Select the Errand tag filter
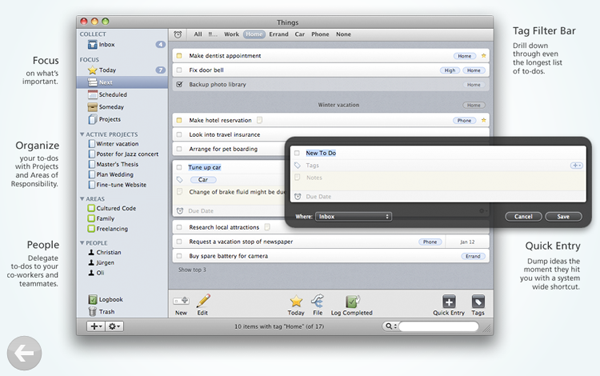Screen dimensions: 600x376 point(279,34)
